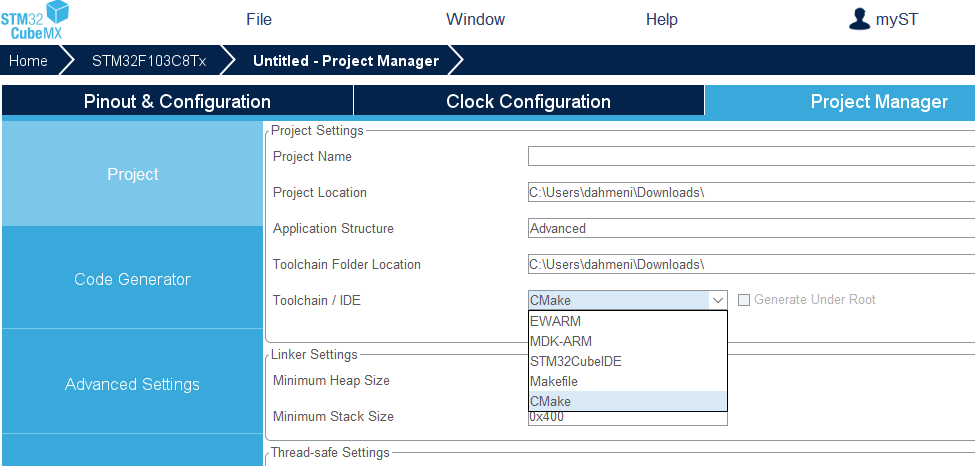Click the Toolchain Folder Location field
Screen dimensions: 975x466
pyautogui.click(x=751, y=264)
